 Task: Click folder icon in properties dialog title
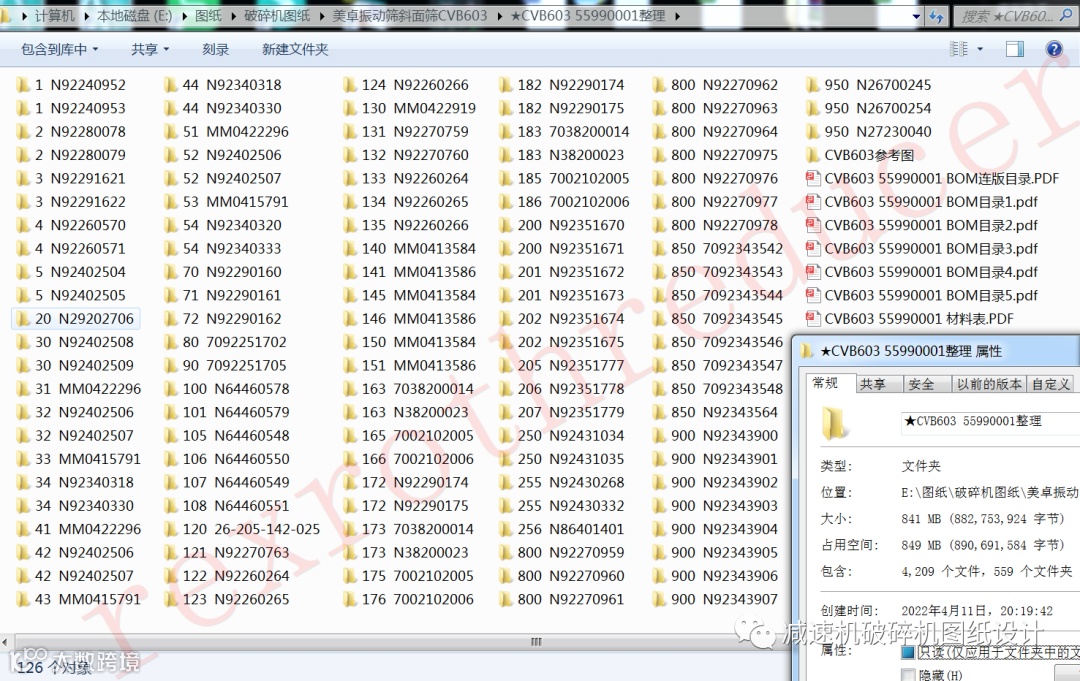[807, 352]
